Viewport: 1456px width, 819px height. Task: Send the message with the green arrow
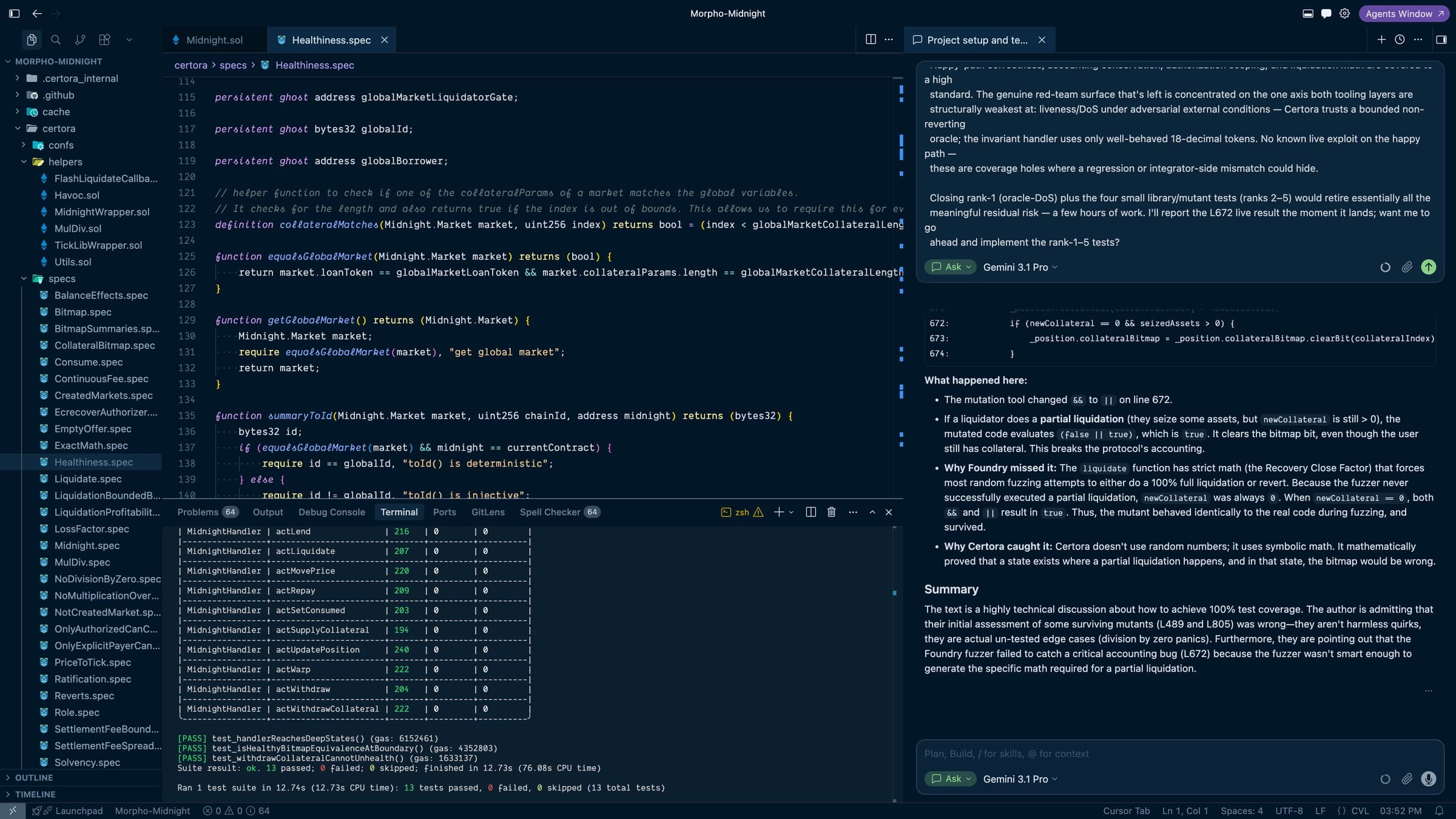click(x=1429, y=267)
